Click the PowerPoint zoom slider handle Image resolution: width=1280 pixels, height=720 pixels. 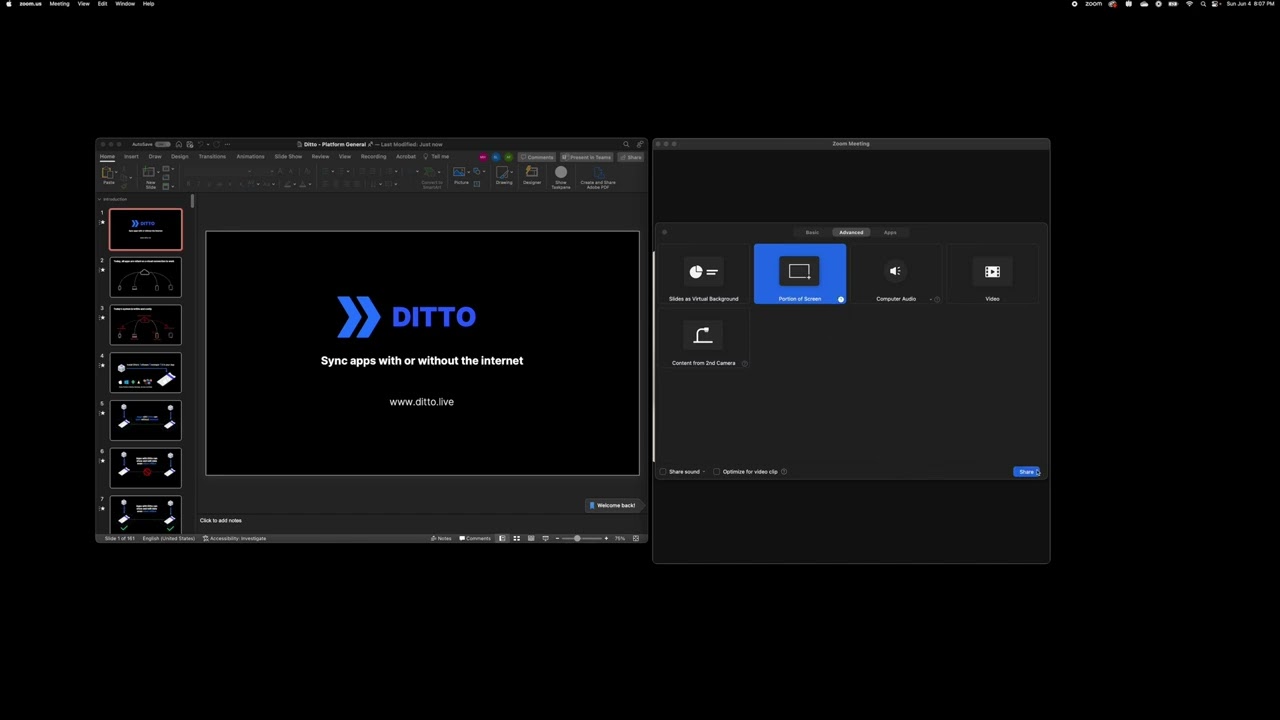[577, 538]
